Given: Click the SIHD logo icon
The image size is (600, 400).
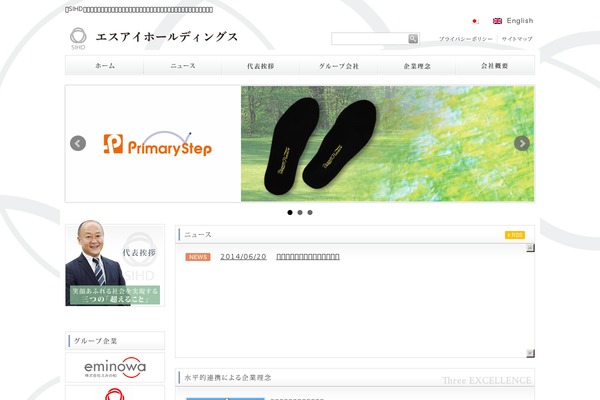Looking at the screenshot, I should [78, 38].
